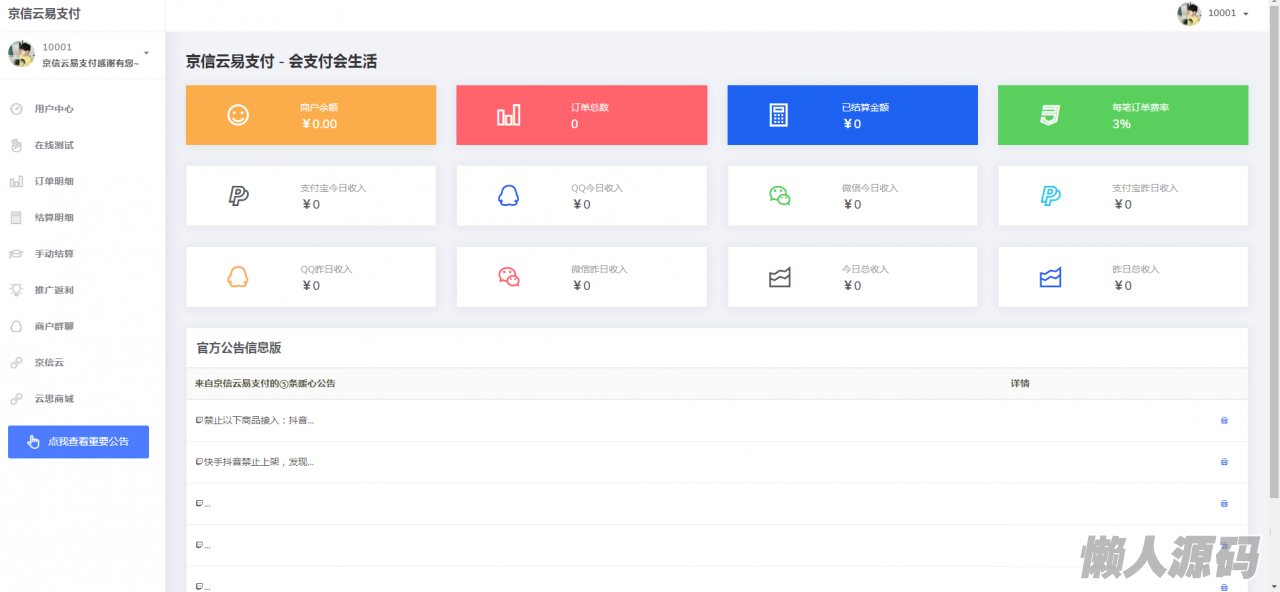Screen dimensions: 1280x592
Task: Click the top-right user avatar picture
Action: pyautogui.click(x=1189, y=14)
